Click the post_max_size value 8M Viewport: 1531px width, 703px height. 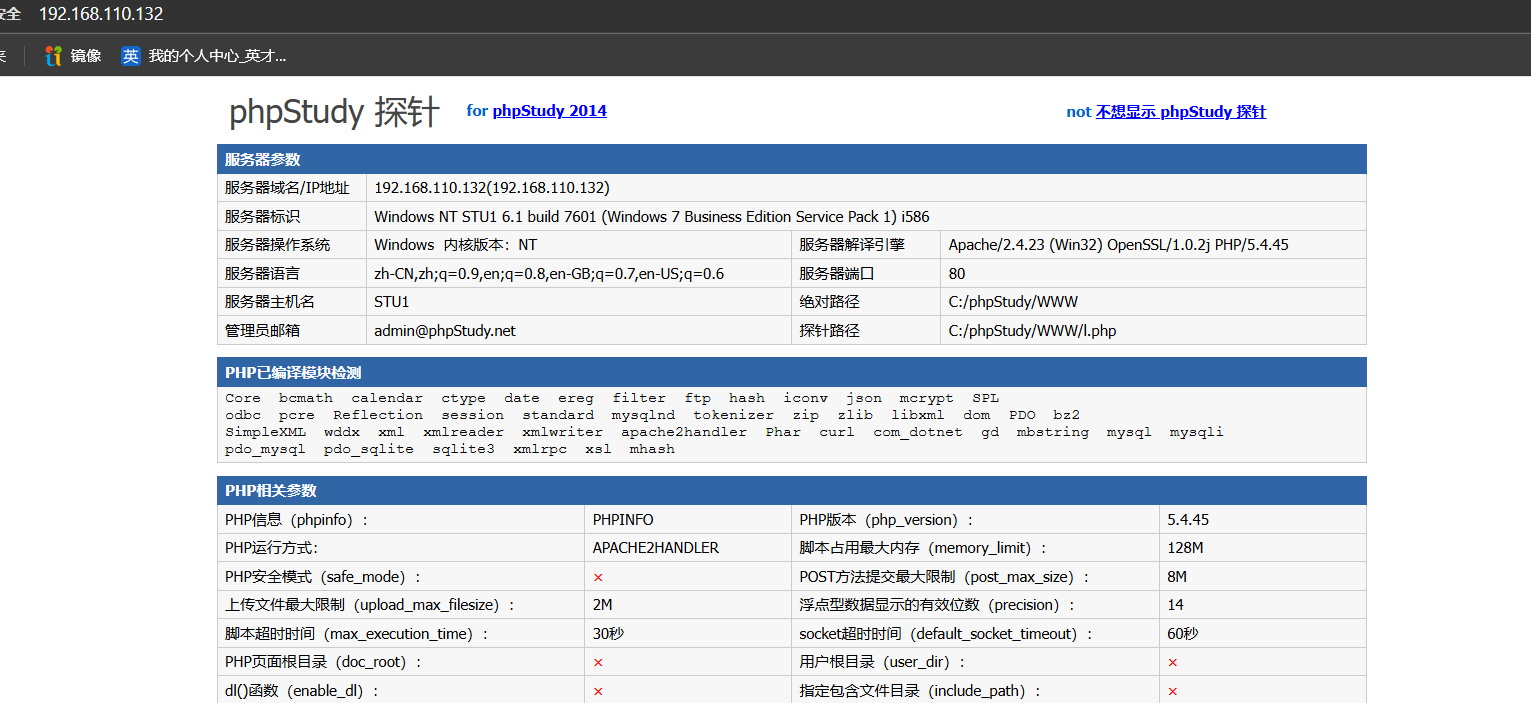point(1177,577)
